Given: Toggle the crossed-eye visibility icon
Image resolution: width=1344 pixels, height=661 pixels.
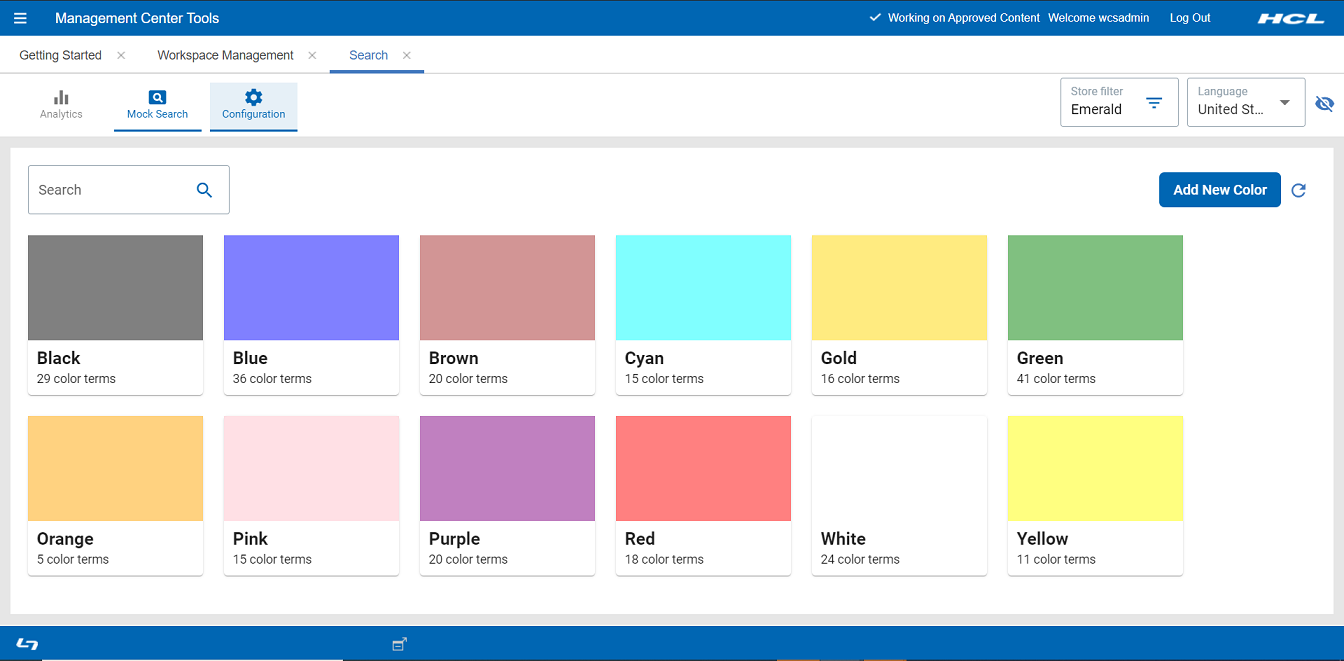Looking at the screenshot, I should [1325, 103].
